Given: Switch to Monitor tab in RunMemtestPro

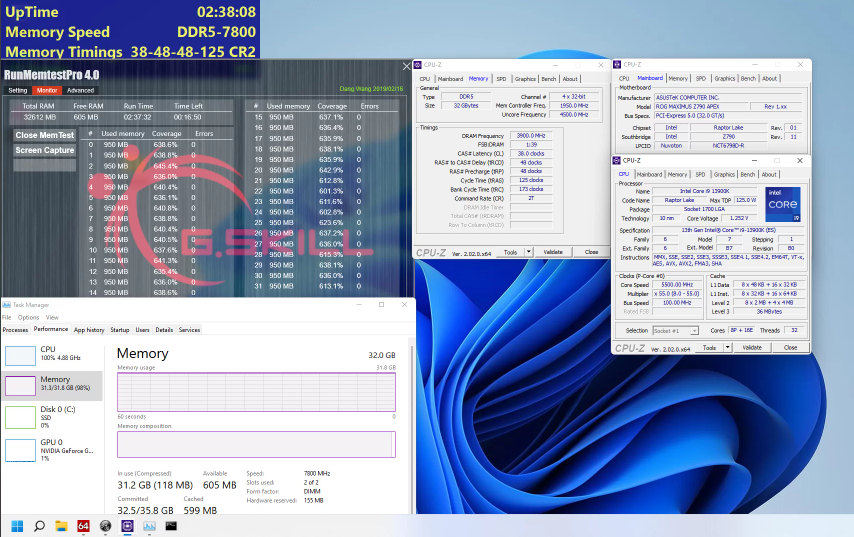Looking at the screenshot, I should click(x=47, y=90).
